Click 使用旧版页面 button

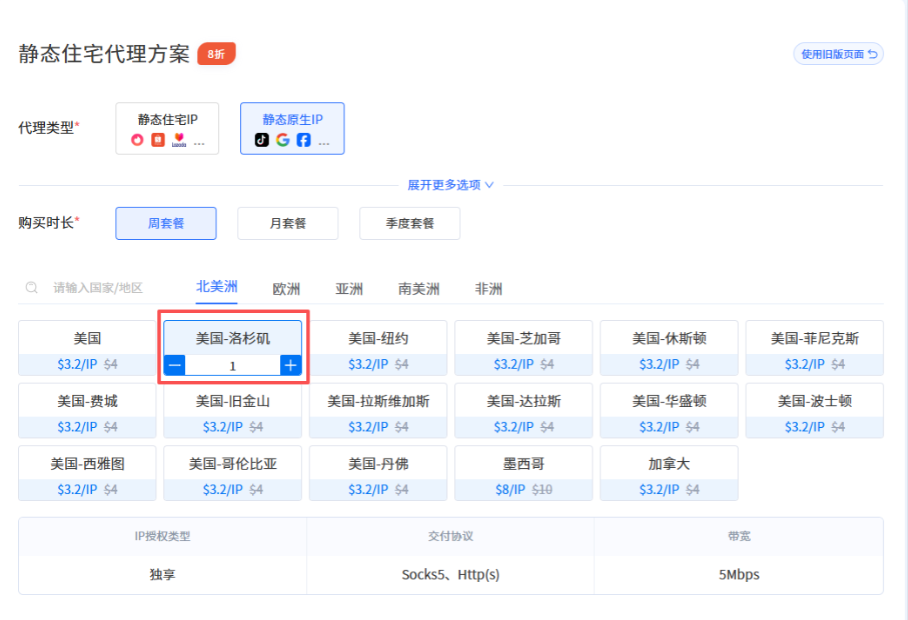(838, 54)
